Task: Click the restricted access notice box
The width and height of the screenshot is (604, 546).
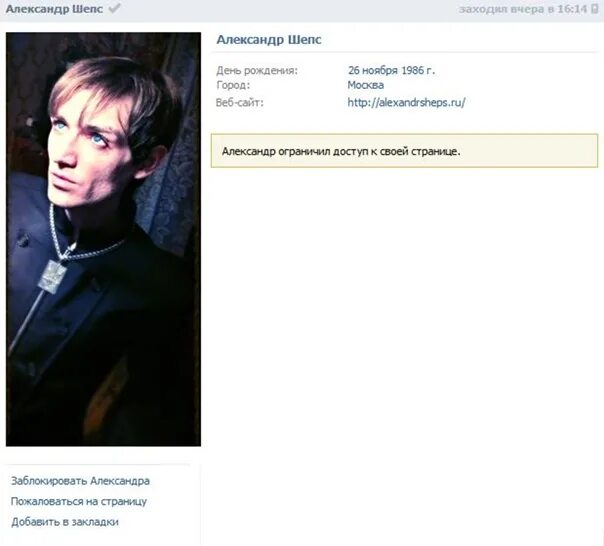Action: [x=404, y=151]
